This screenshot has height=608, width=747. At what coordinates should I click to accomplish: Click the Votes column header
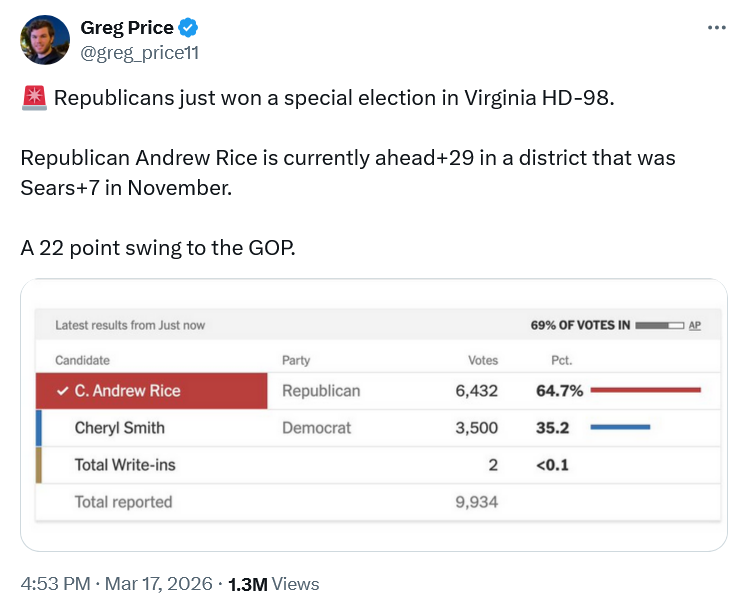[x=483, y=360]
